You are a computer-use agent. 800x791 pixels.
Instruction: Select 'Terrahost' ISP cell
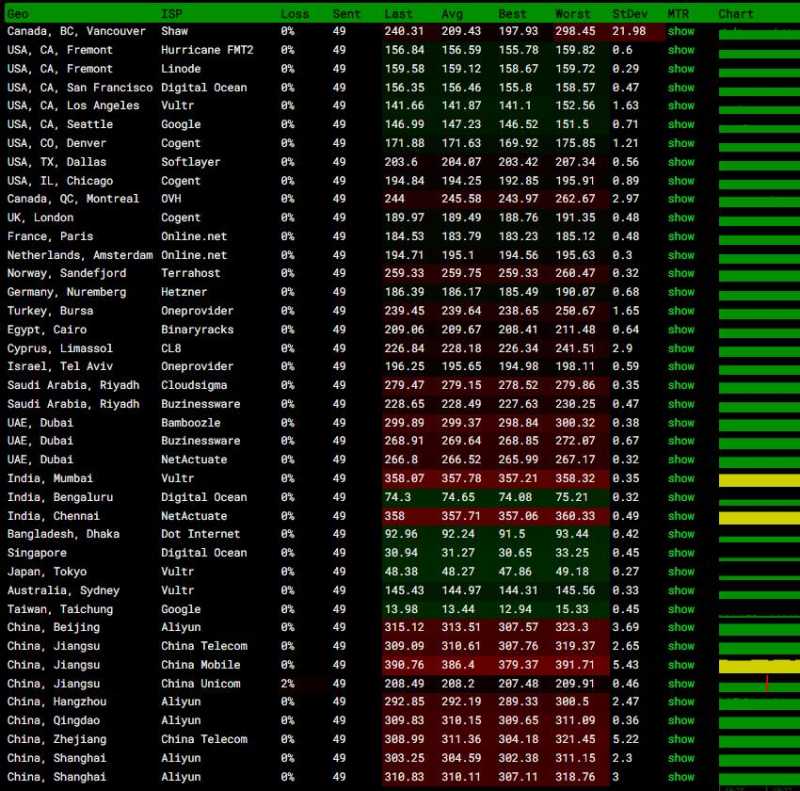[x=190, y=274]
